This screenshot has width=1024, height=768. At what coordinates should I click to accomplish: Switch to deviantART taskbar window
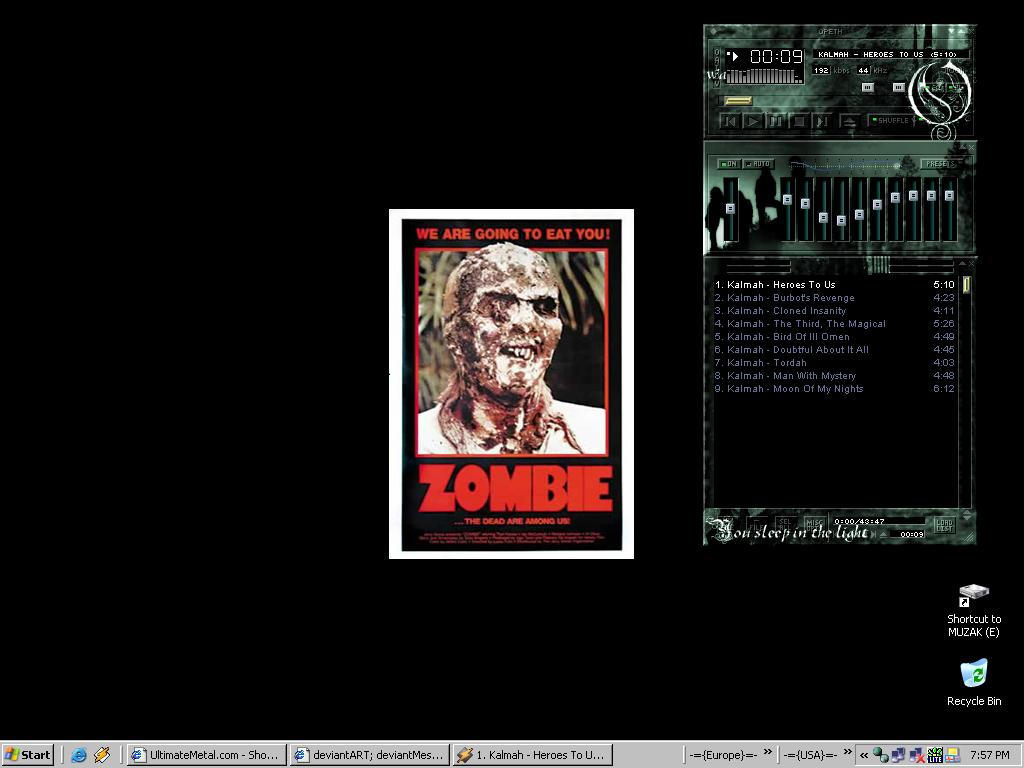click(370, 755)
